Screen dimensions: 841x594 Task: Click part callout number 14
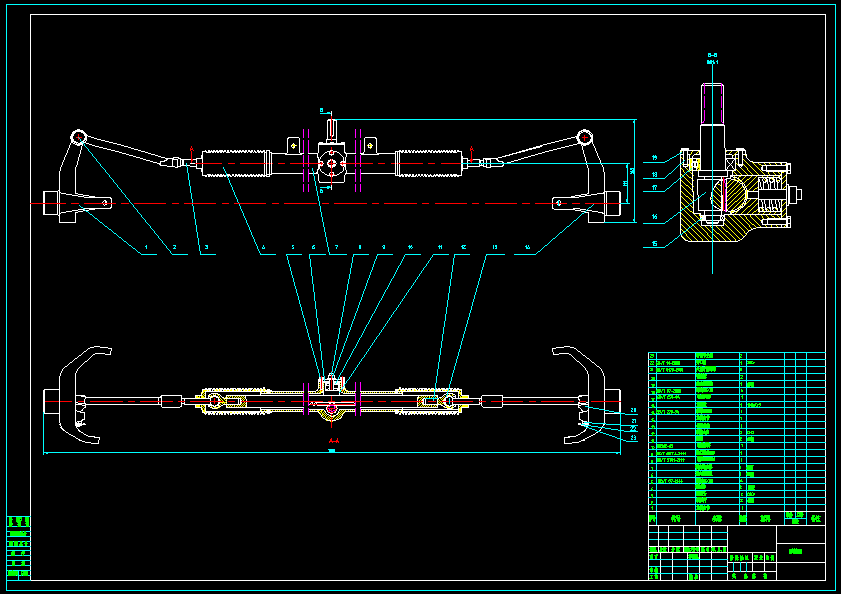(x=528, y=247)
